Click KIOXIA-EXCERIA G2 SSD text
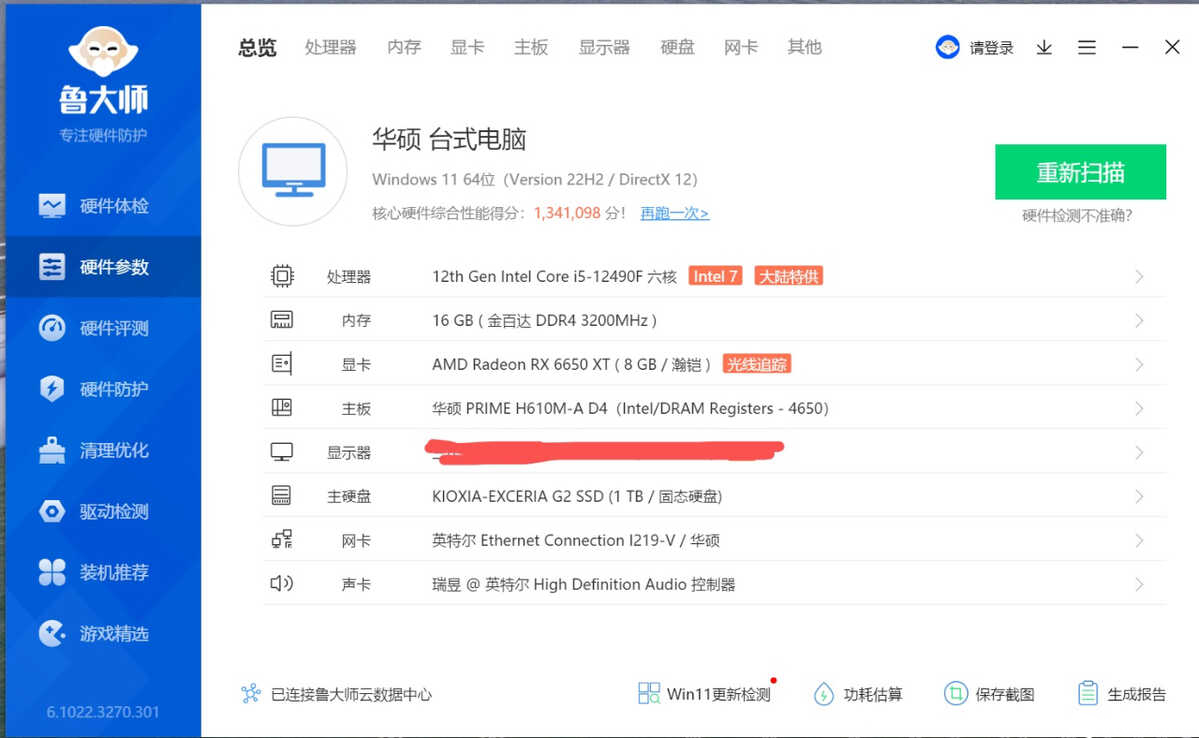This screenshot has height=738, width=1199. coord(577,496)
